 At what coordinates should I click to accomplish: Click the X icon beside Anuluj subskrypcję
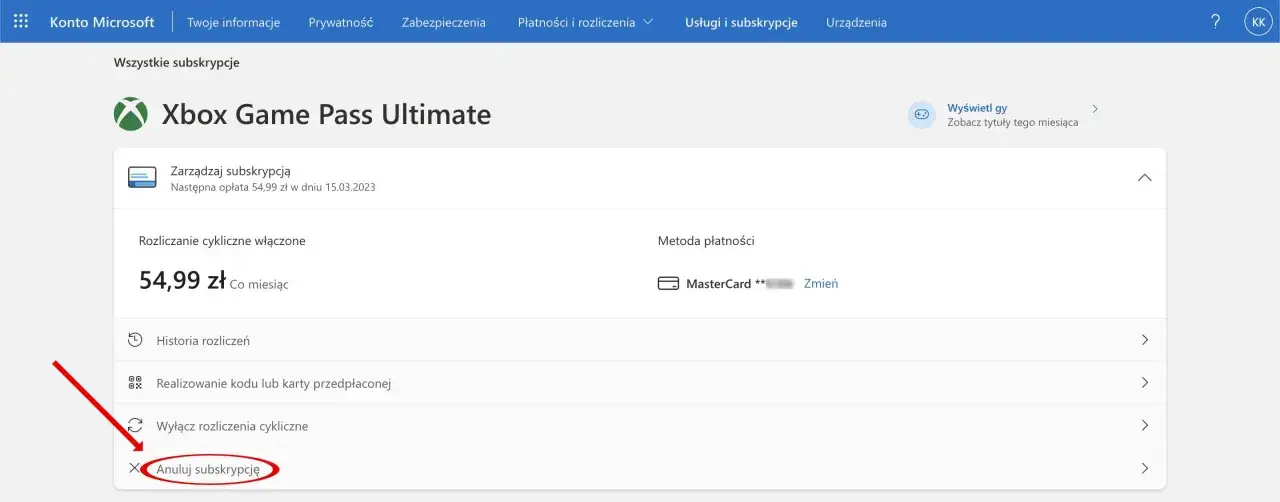tap(135, 468)
